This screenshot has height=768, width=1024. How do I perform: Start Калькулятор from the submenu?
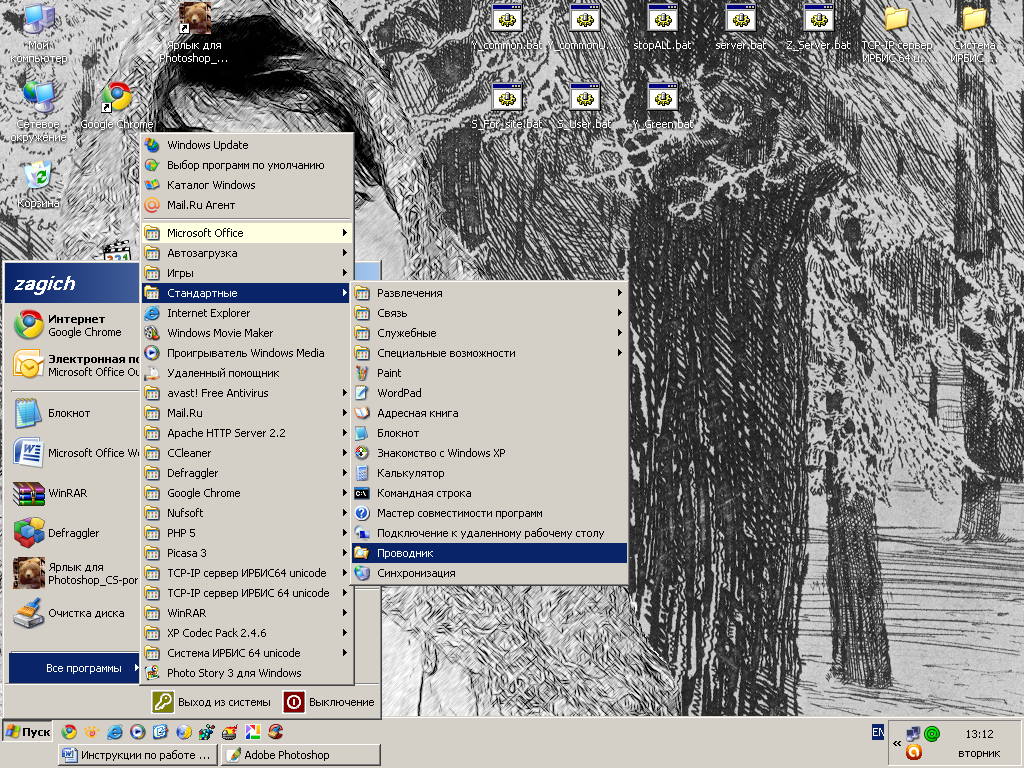click(x=489, y=473)
